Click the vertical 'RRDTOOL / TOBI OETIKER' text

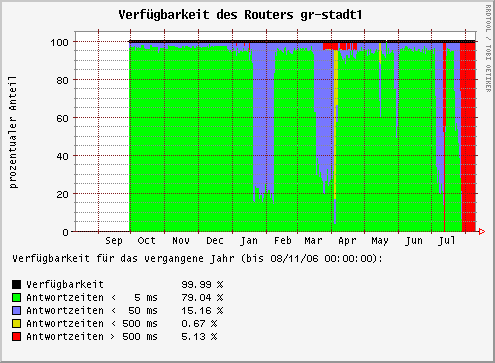(x=488, y=49)
